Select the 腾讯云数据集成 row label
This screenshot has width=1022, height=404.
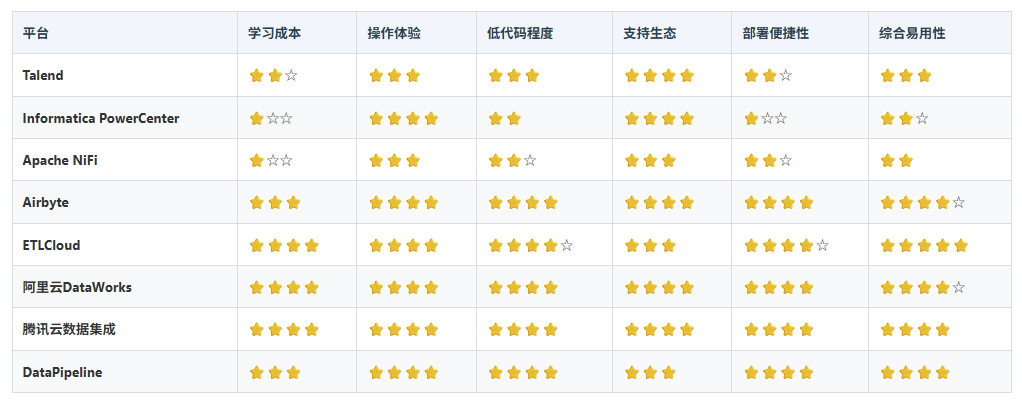coord(69,330)
